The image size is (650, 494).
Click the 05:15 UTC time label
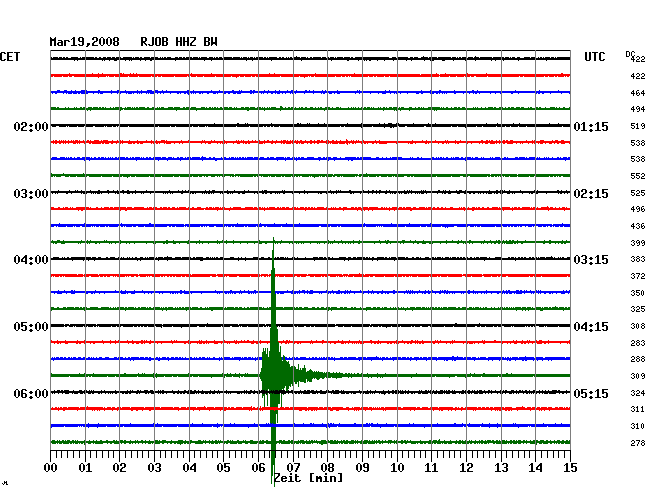coord(591,393)
